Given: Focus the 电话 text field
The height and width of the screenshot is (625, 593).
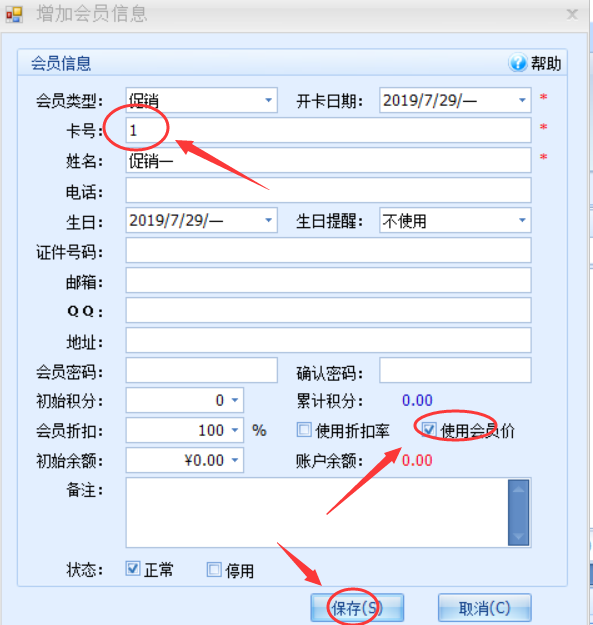Looking at the screenshot, I should (328, 190).
